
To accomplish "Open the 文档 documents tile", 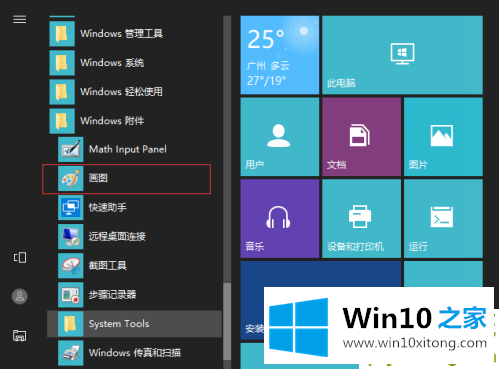I will tap(361, 137).
